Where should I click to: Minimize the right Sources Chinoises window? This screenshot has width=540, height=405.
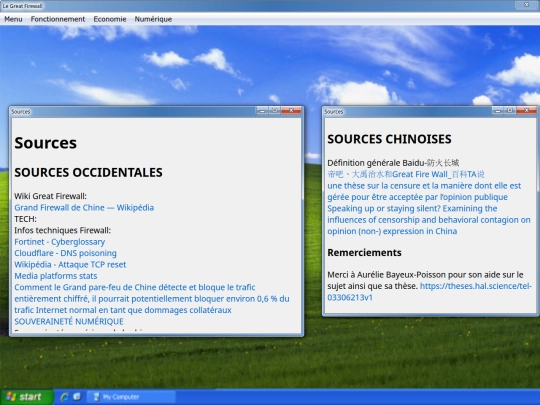pos(498,111)
